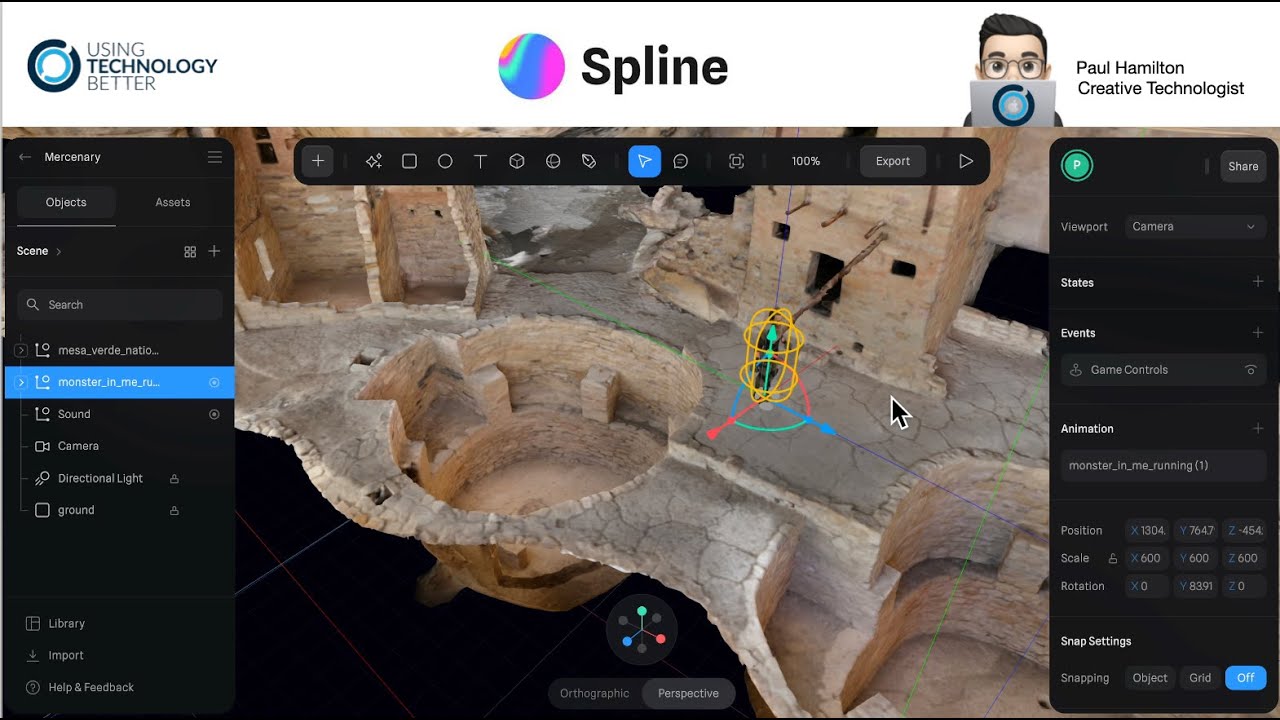Set Snapping to Object
The height and width of the screenshot is (720, 1280).
point(1150,678)
